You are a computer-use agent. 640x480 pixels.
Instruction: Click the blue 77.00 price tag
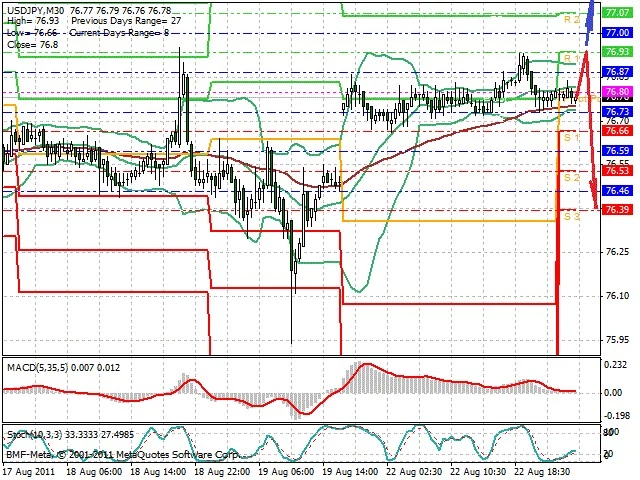(x=618, y=33)
